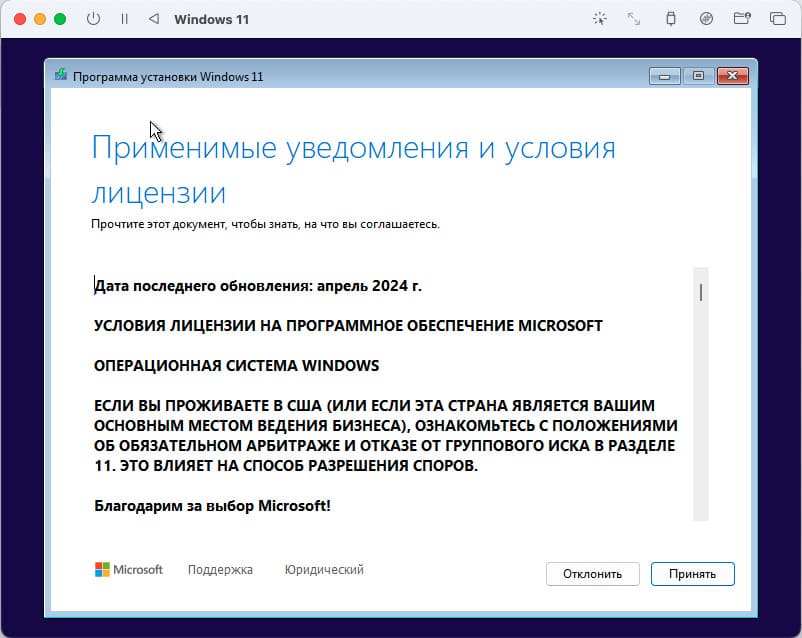Image resolution: width=802 pixels, height=638 pixels.
Task: Click the resize display arrows icon
Action: coord(634,19)
